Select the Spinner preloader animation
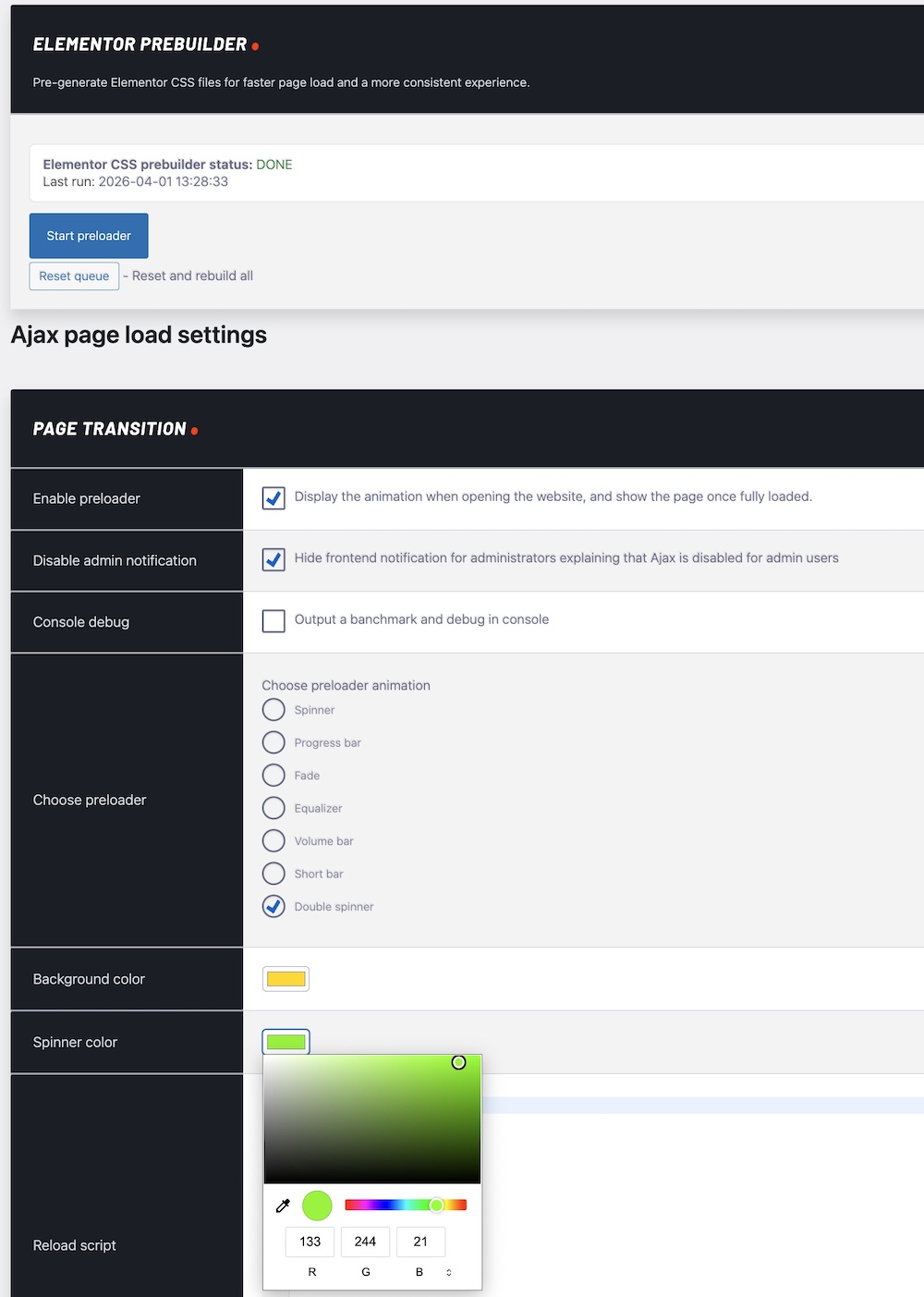This screenshot has height=1297, width=924. point(274,710)
